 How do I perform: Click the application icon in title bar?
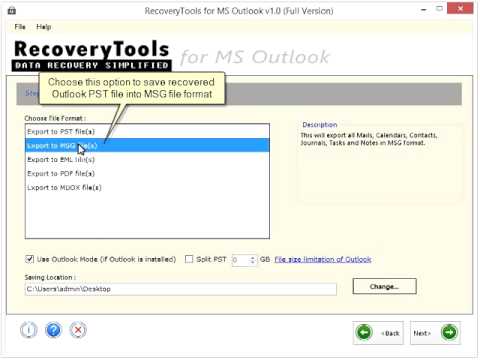pos(12,11)
